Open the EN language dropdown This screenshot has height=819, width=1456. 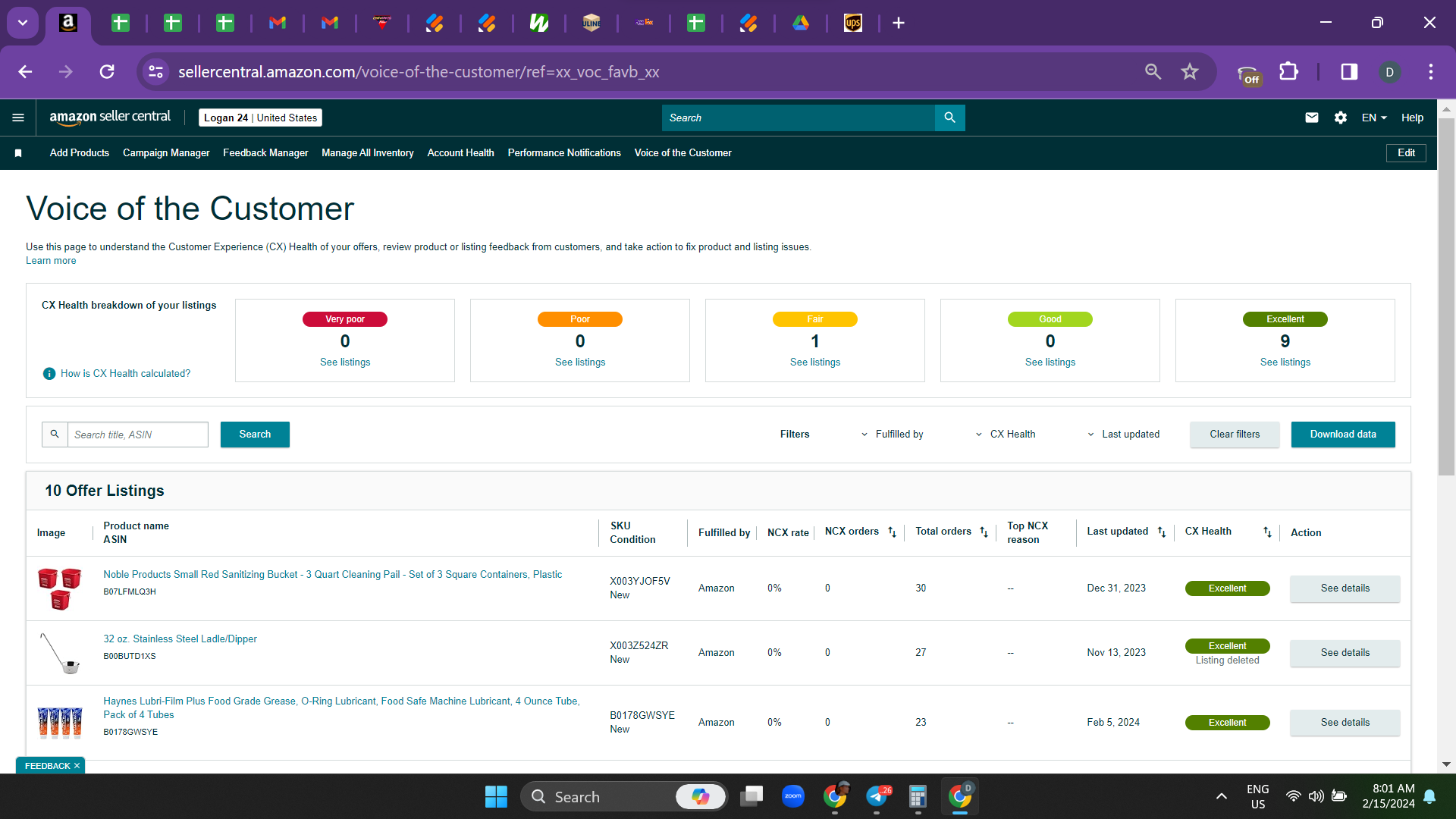coord(1373,118)
